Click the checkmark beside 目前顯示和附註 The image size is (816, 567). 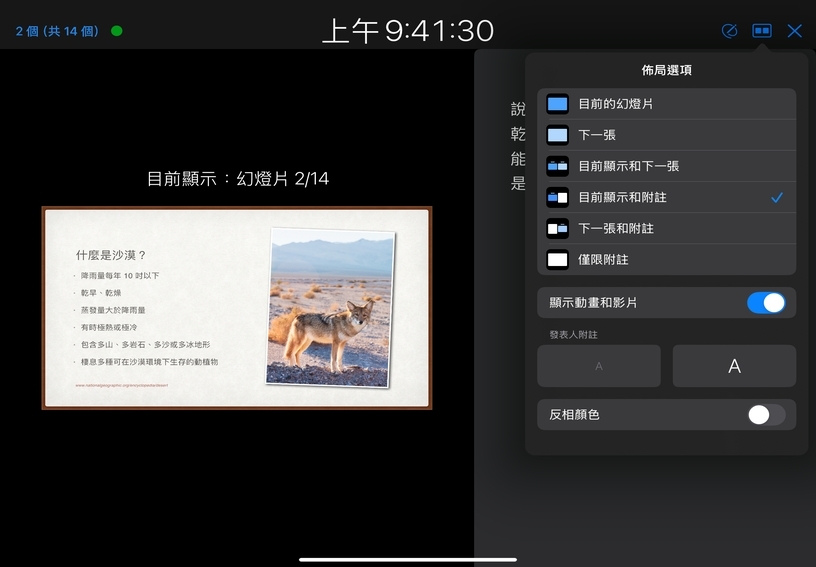[x=777, y=198]
